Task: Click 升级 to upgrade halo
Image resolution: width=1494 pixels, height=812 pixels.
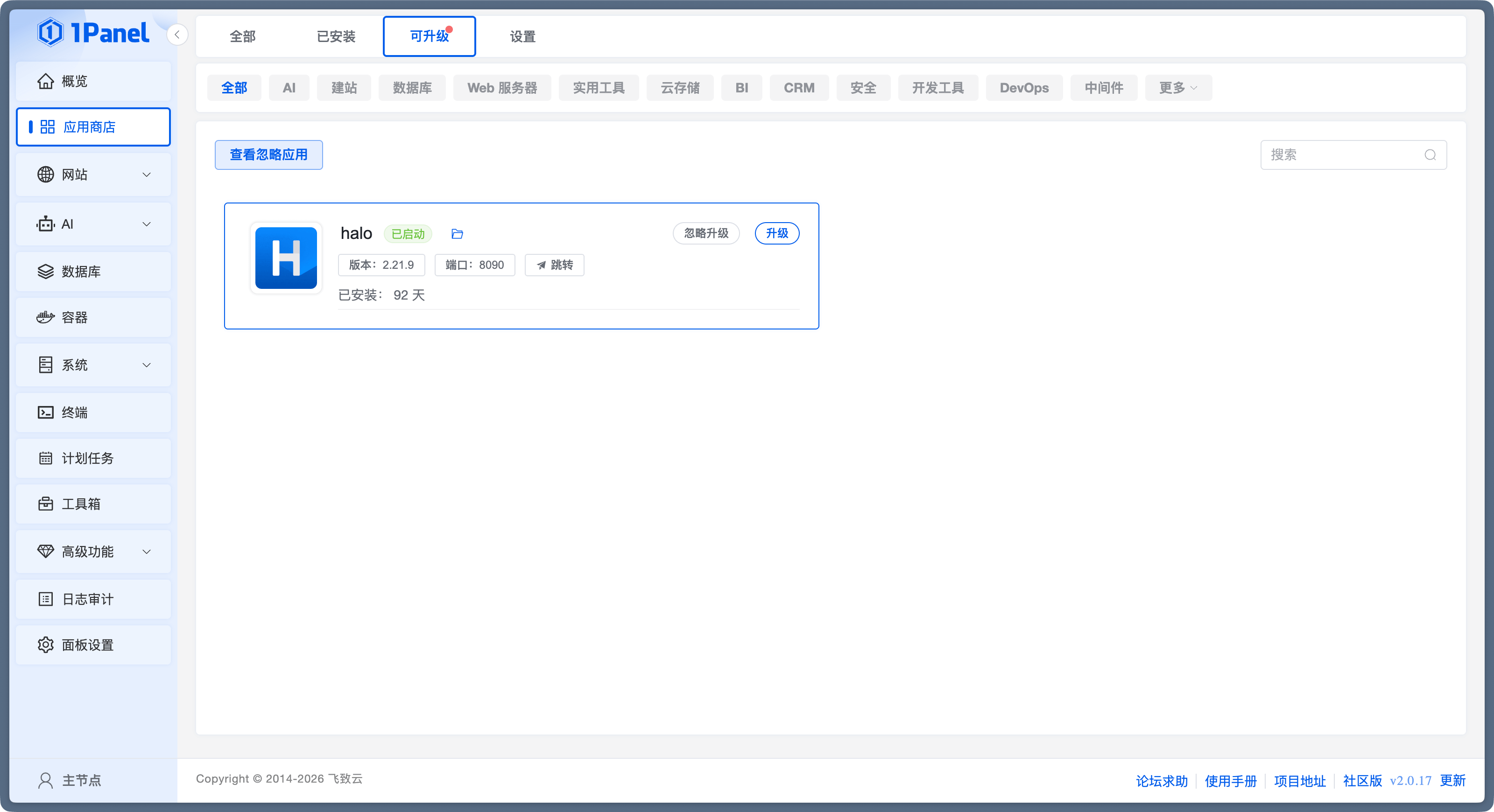Action: pos(776,234)
